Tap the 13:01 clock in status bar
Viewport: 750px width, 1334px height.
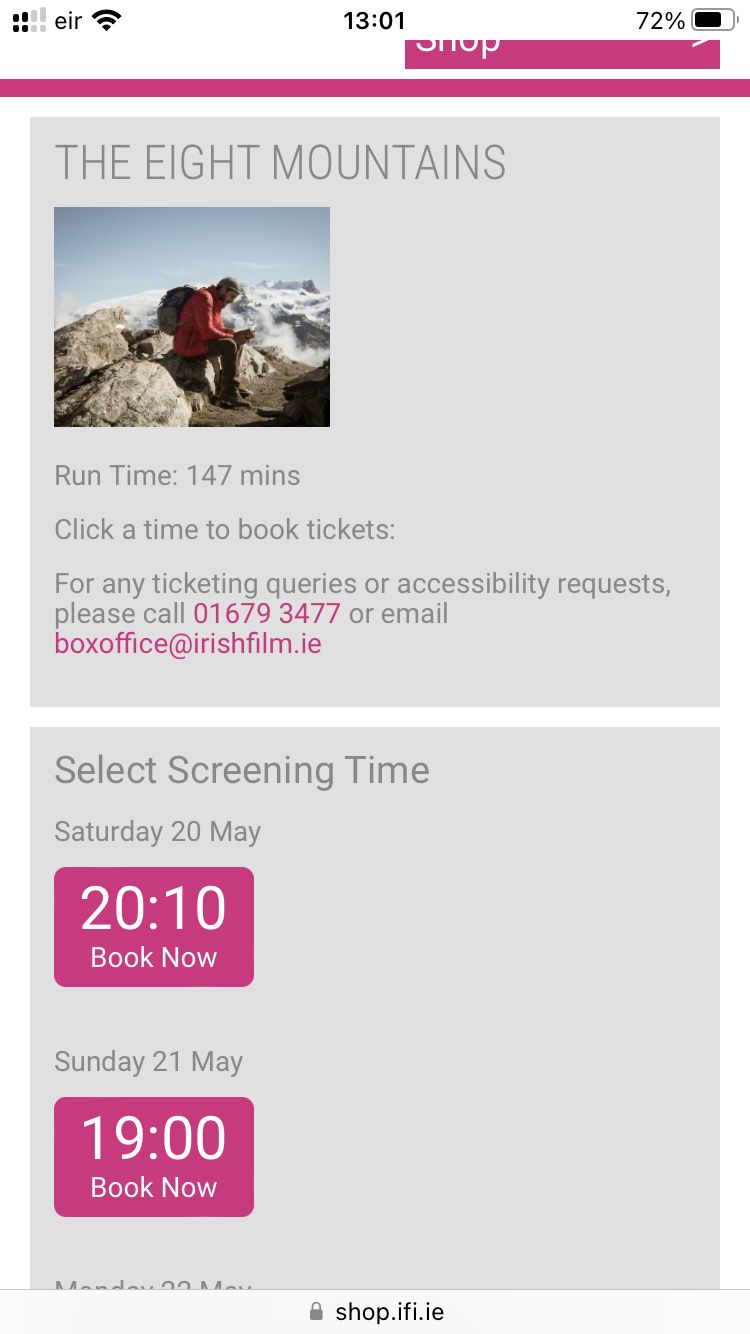pyautogui.click(x=374, y=21)
